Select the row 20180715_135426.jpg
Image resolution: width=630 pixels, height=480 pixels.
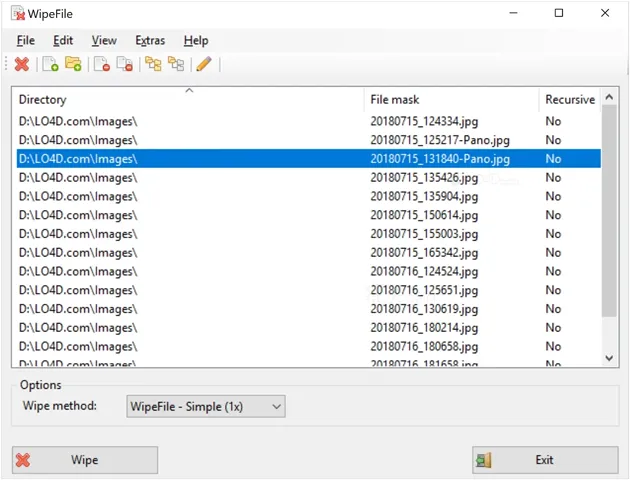(309, 178)
